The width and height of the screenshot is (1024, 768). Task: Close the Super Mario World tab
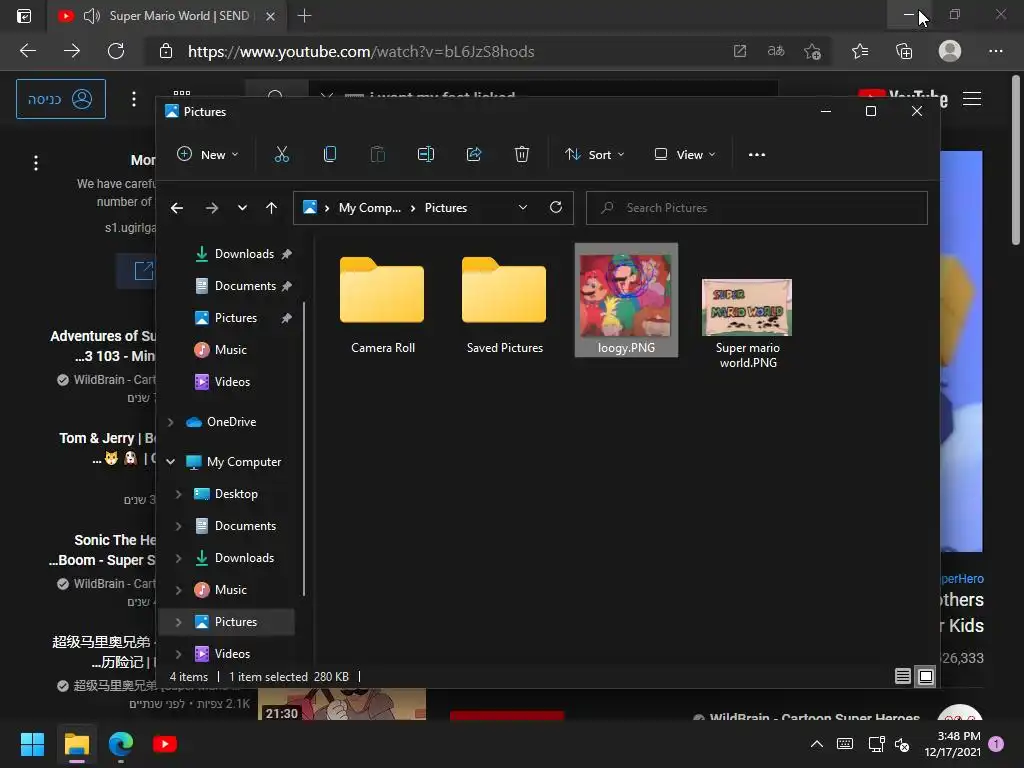[x=270, y=16]
